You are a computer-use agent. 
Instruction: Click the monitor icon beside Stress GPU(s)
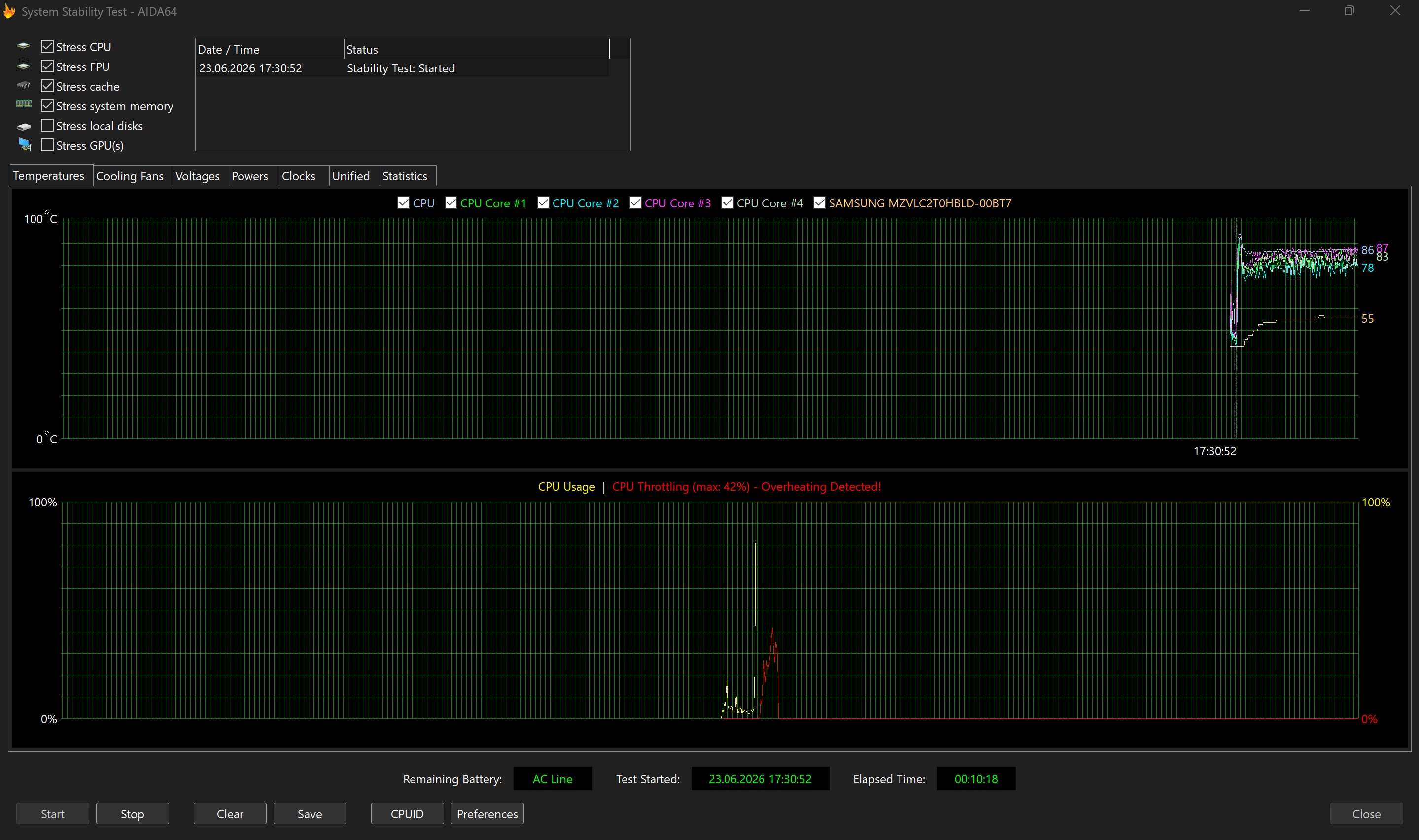[x=24, y=144]
